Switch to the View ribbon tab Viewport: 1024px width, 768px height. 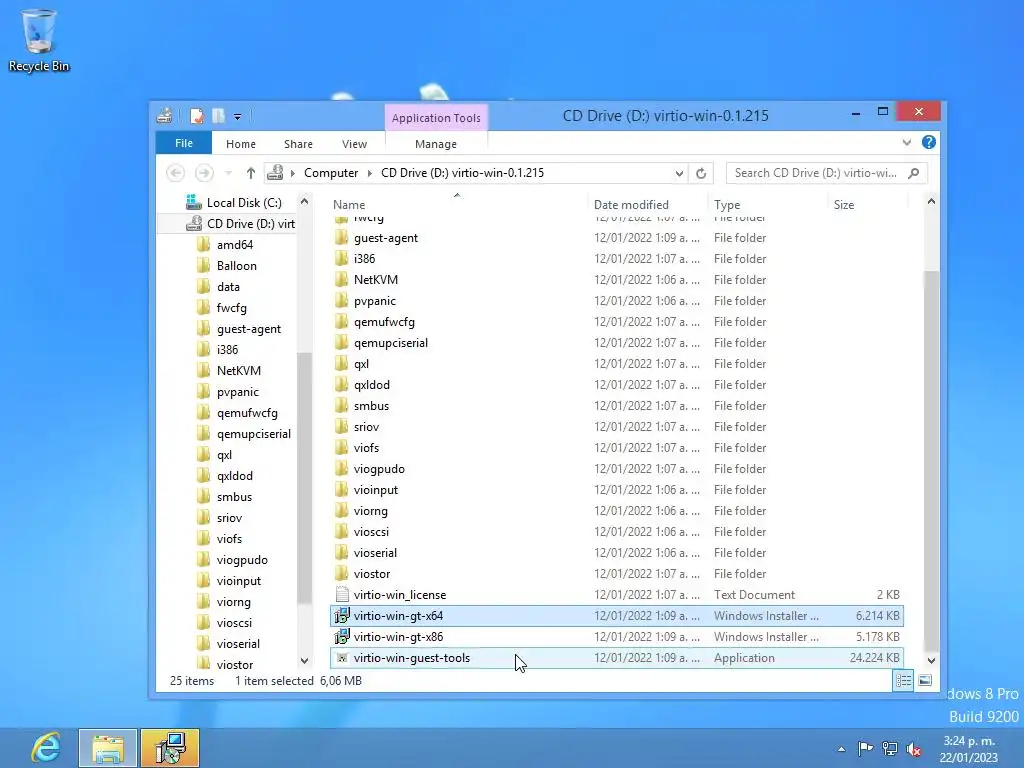tap(354, 144)
